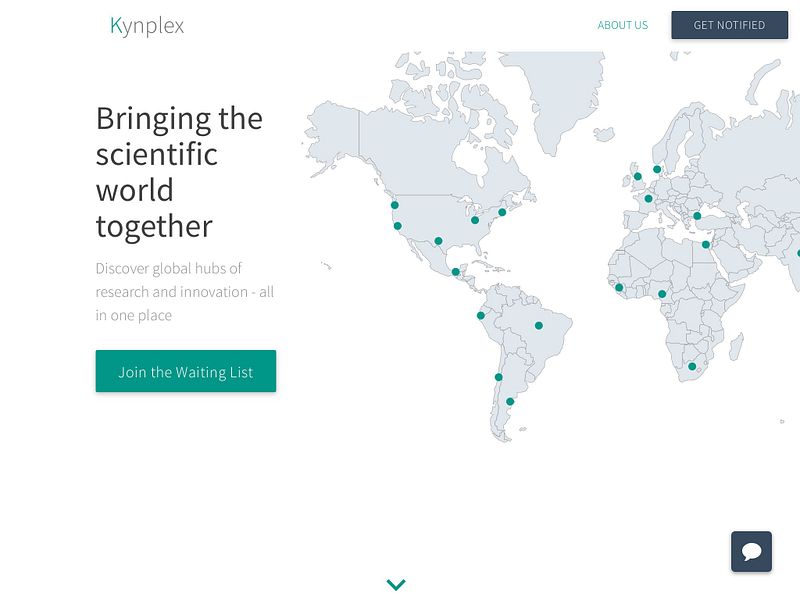
Task: Click the map marker on Scandinavia
Action: (657, 169)
